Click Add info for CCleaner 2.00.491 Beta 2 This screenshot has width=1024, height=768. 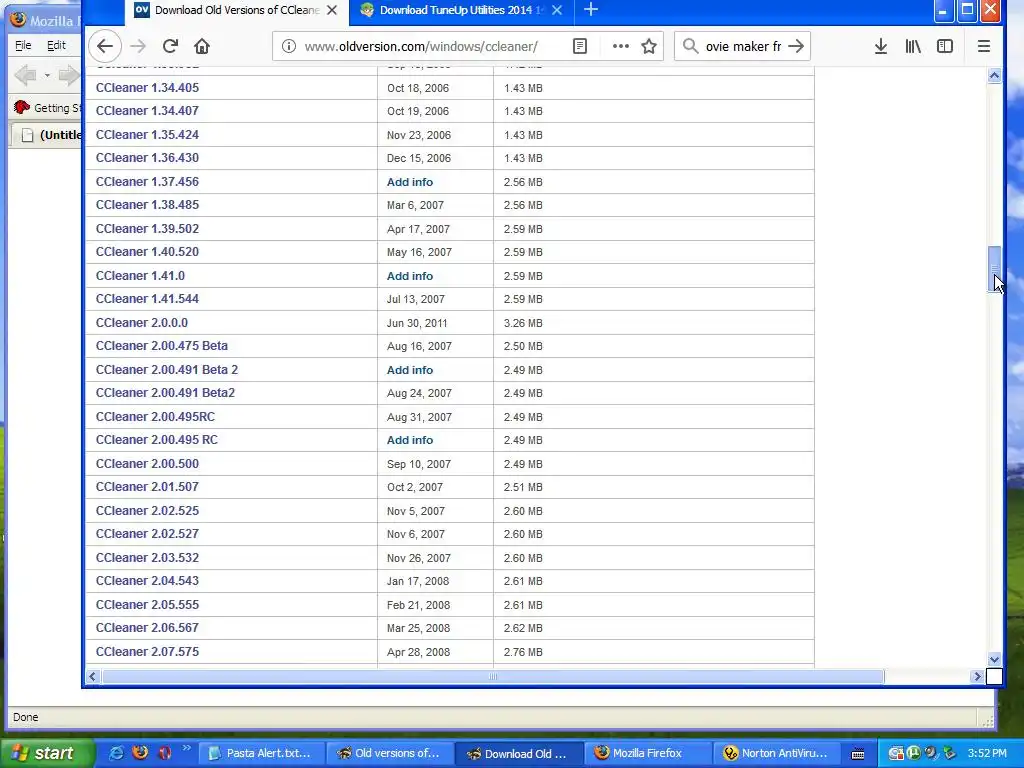pyautogui.click(x=409, y=370)
